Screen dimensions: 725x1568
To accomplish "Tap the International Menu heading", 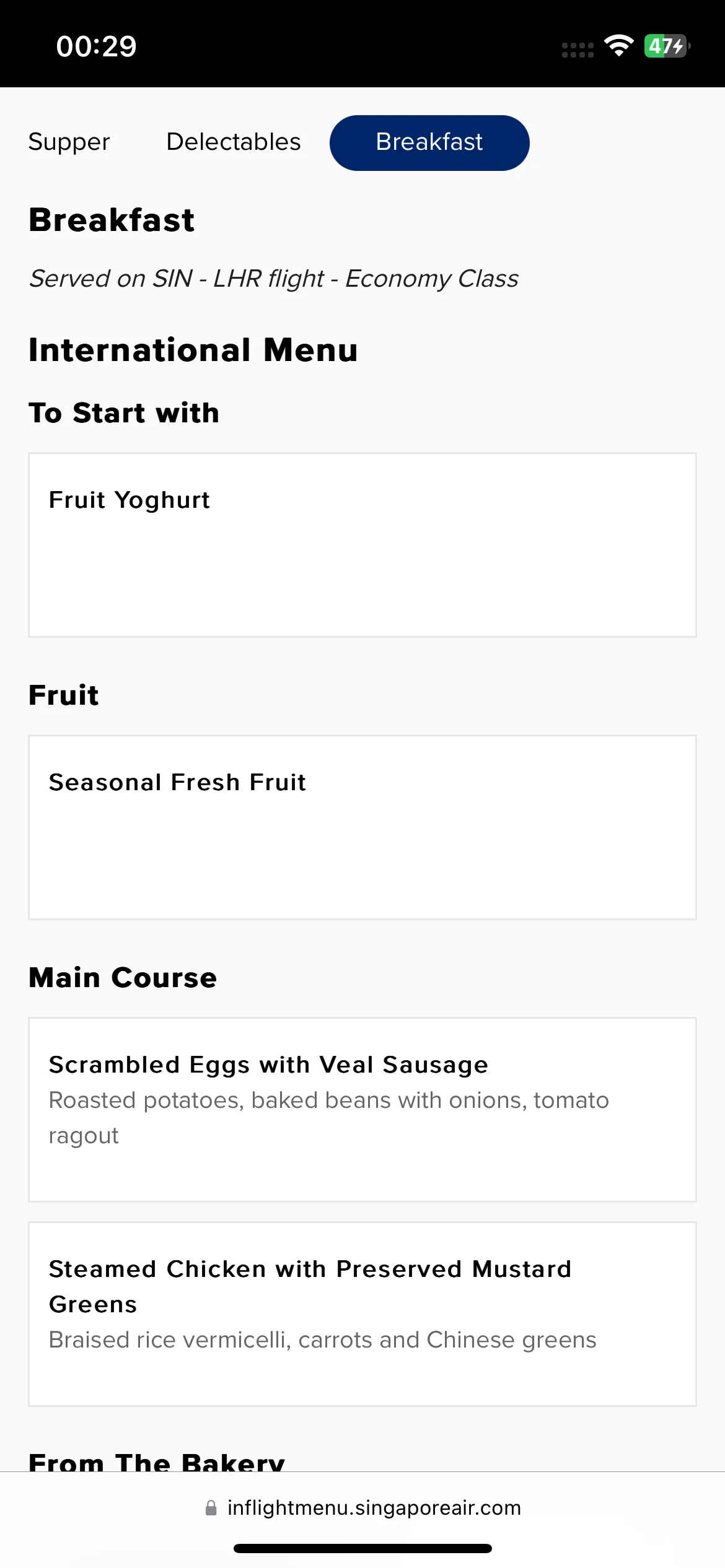I will click(193, 350).
